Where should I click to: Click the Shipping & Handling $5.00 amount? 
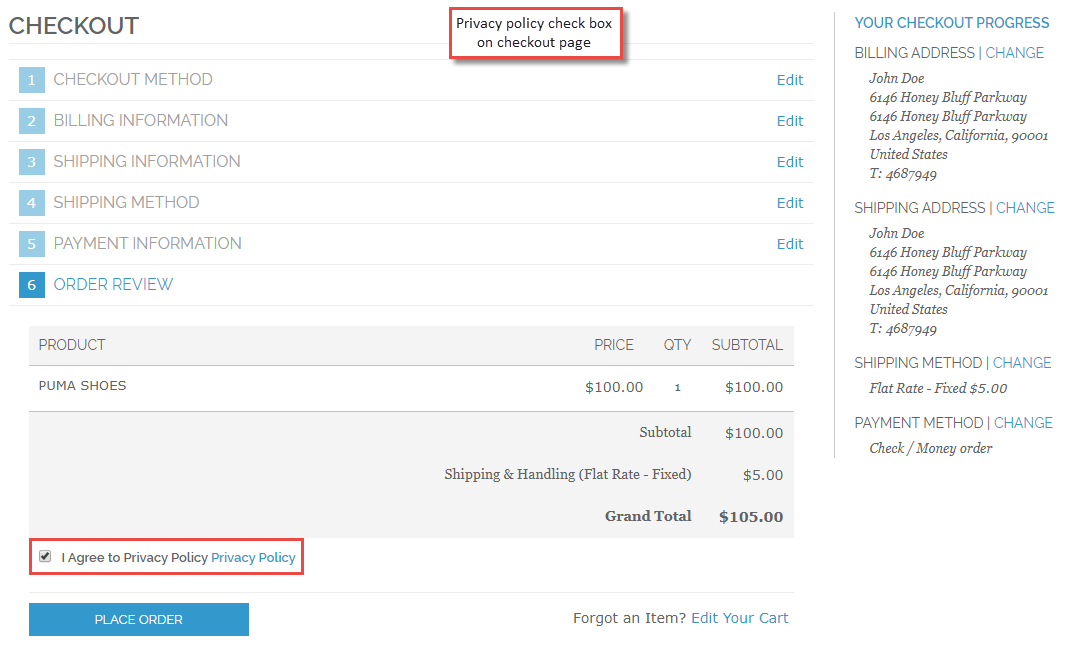763,475
